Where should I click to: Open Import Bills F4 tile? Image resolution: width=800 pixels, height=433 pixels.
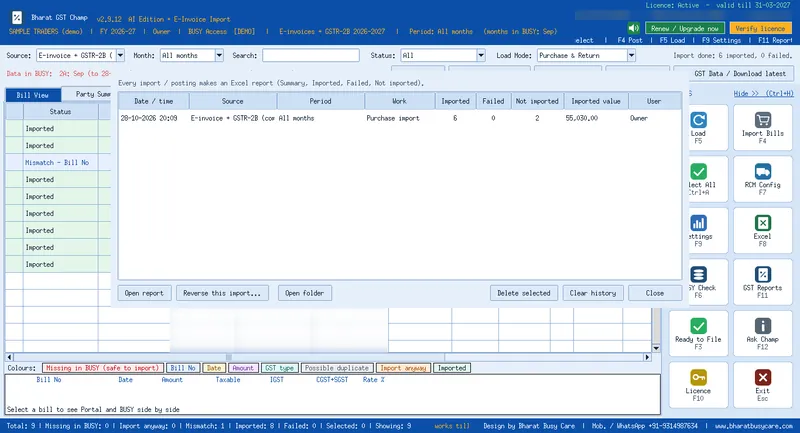(x=762, y=127)
